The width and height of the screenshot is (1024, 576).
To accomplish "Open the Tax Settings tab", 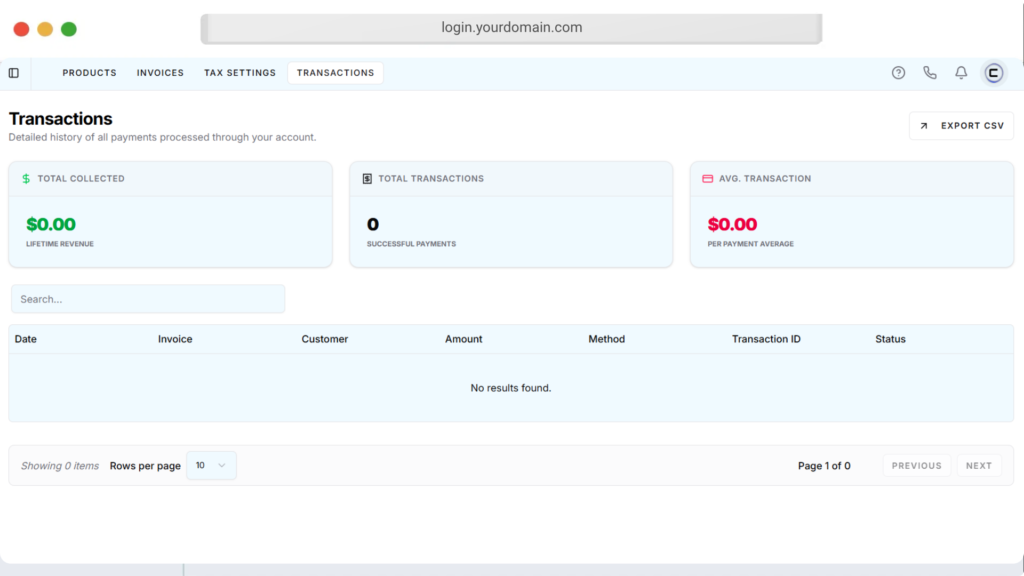I will point(239,73).
